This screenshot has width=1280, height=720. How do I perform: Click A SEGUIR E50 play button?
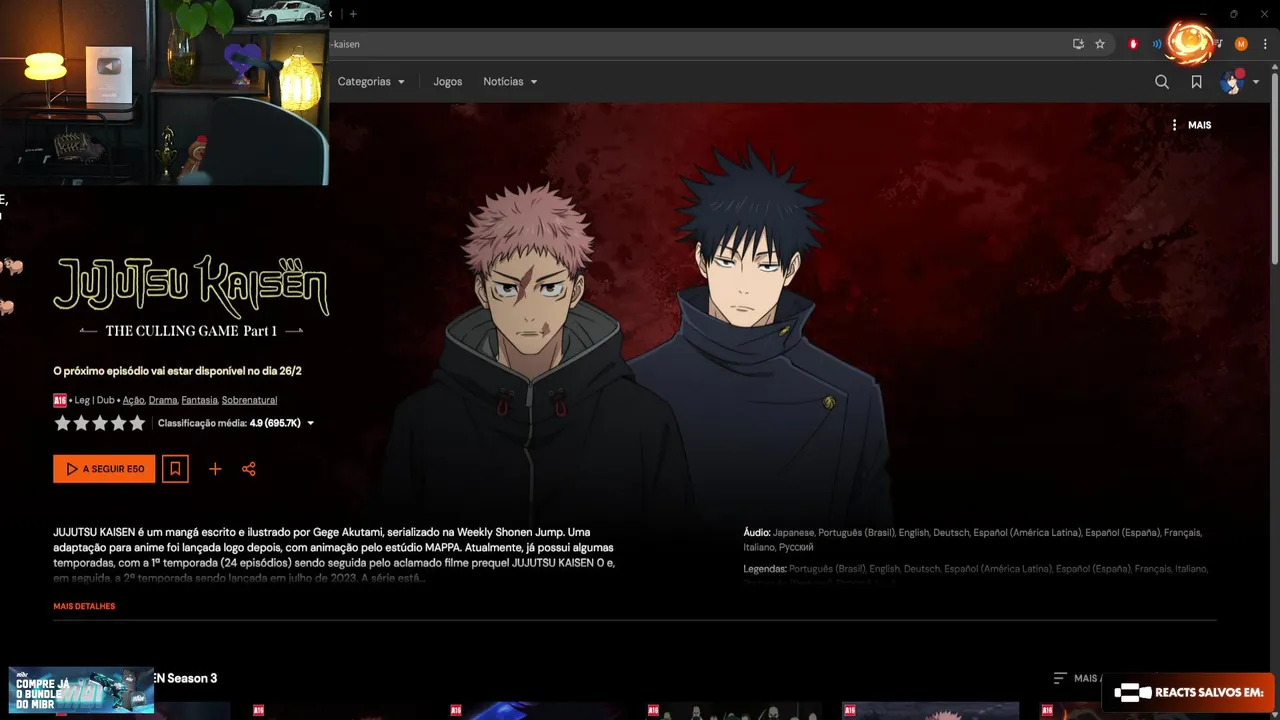coord(104,469)
